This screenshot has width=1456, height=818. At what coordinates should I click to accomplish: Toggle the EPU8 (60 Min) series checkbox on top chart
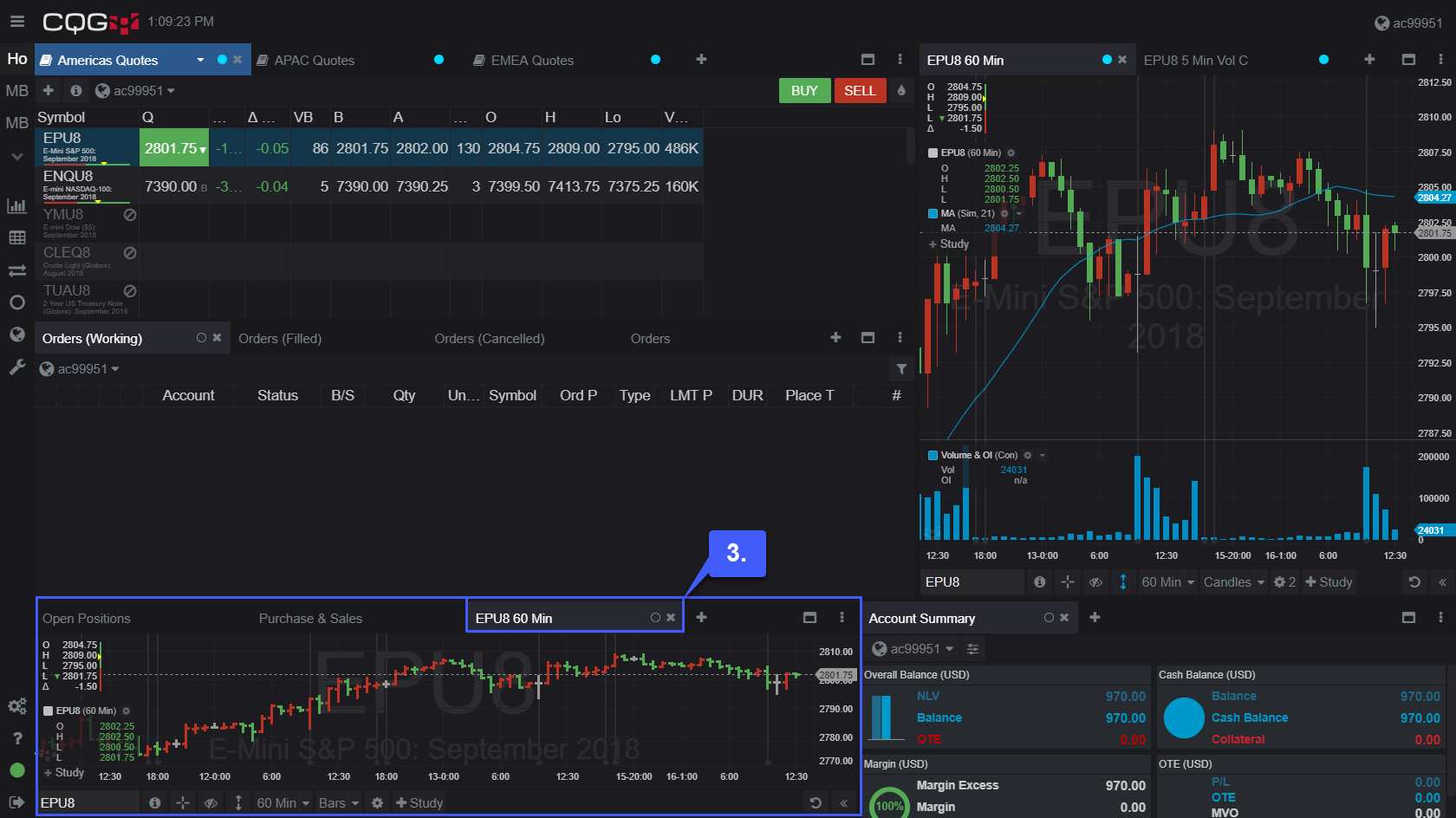coord(933,153)
